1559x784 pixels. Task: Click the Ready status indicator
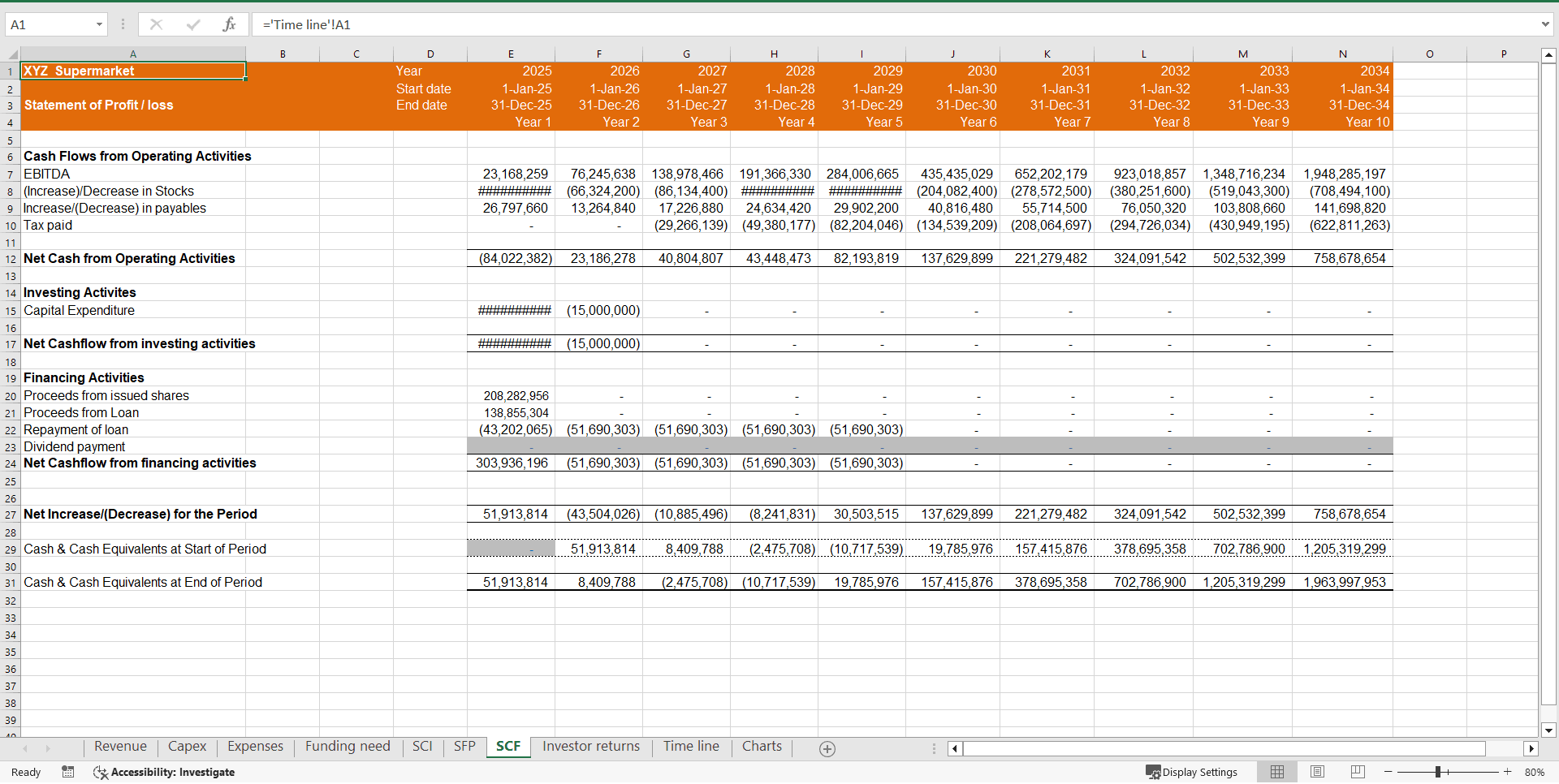point(26,772)
